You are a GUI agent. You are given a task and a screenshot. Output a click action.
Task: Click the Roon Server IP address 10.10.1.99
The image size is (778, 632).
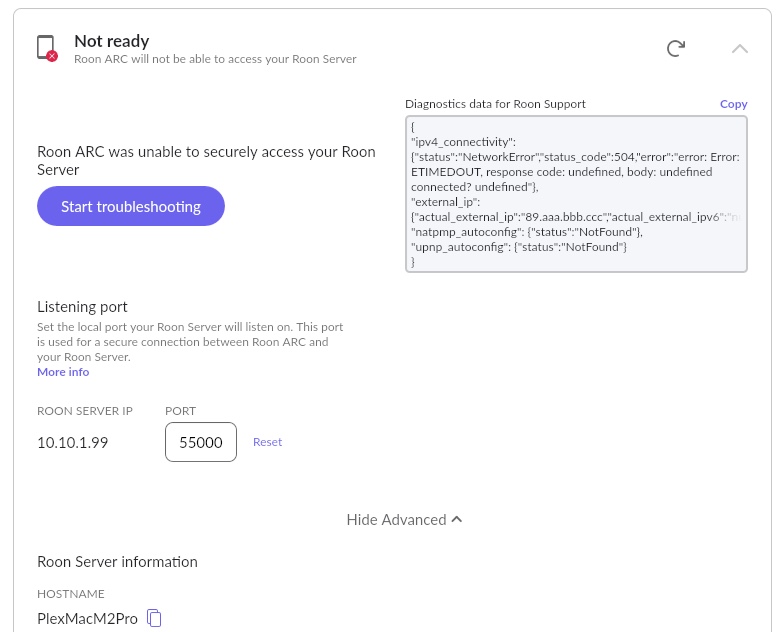[x=72, y=442]
